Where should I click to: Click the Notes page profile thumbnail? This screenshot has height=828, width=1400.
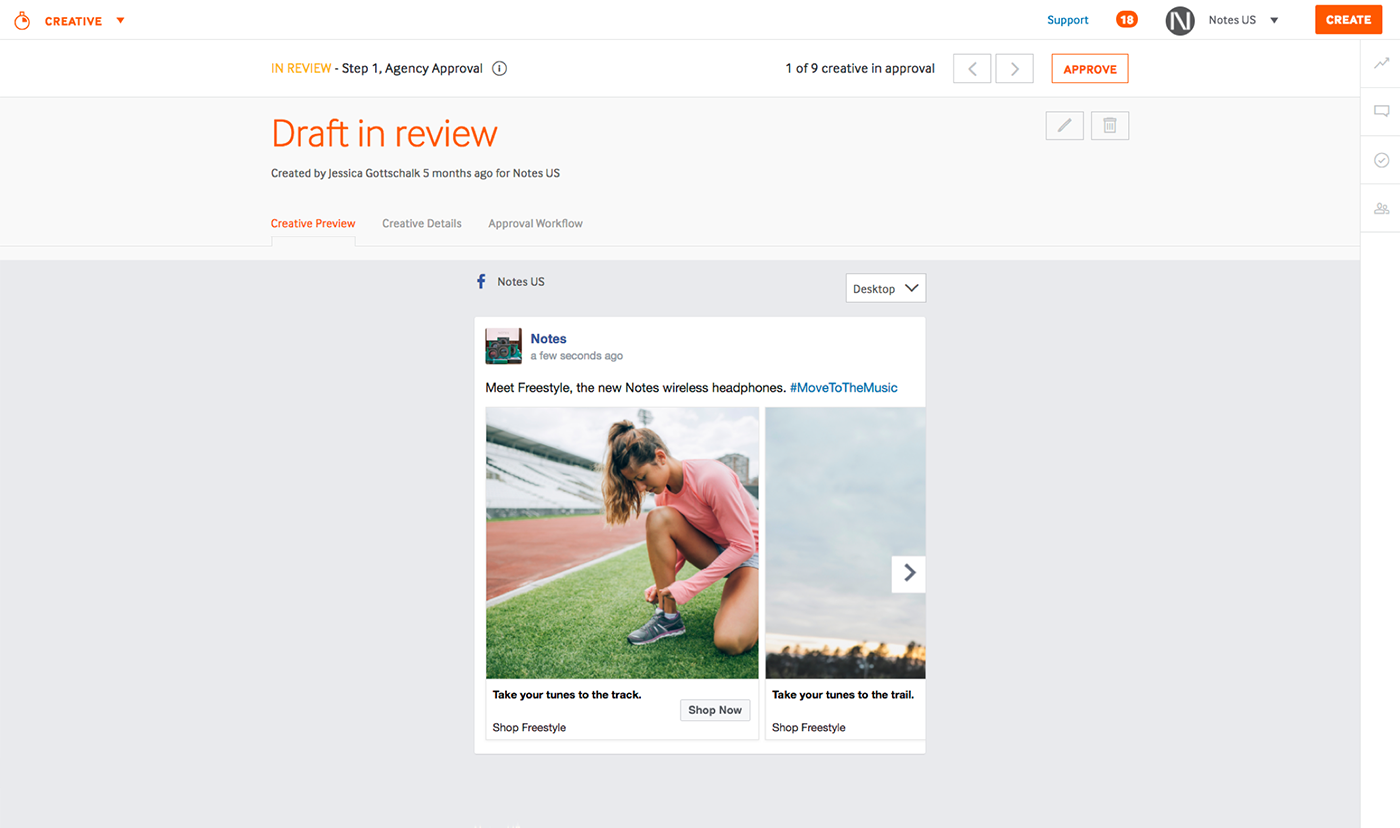503,346
